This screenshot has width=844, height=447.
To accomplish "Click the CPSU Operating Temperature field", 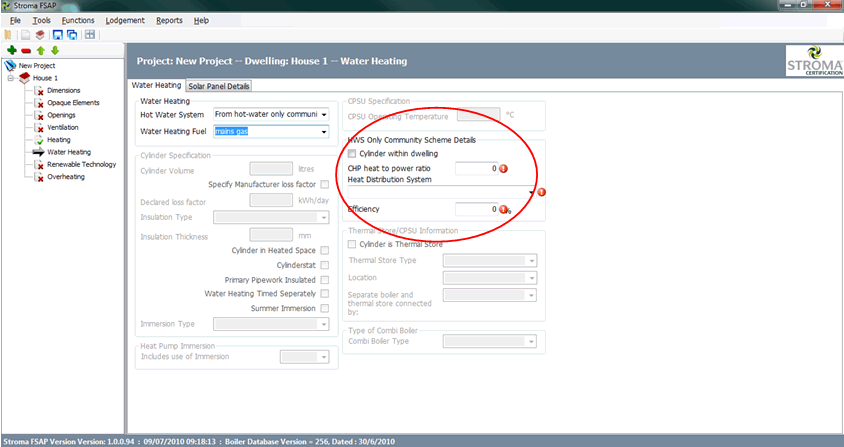I will pos(479,115).
